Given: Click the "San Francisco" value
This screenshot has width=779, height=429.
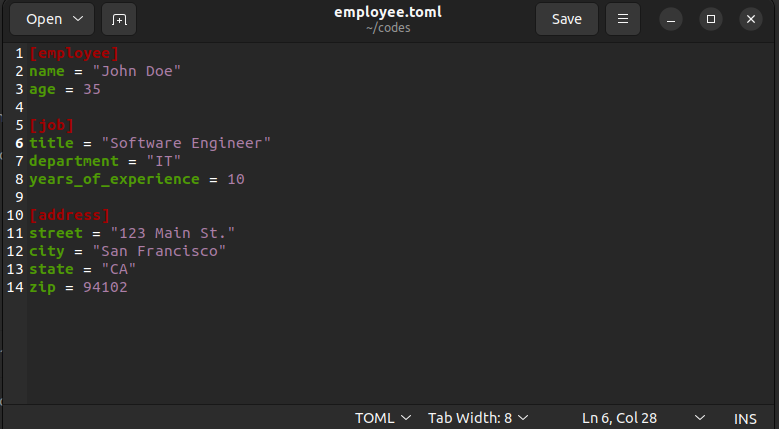Looking at the screenshot, I should (159, 251).
